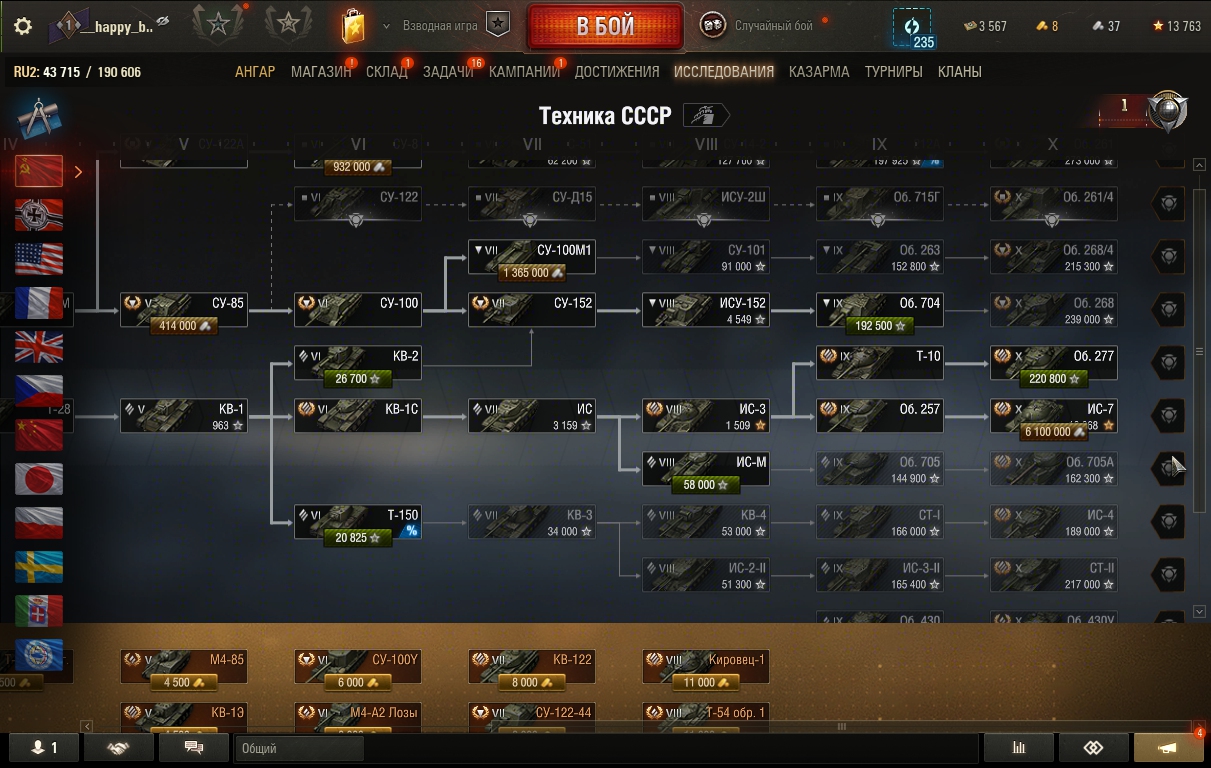Toggle the vehicle compare icon near title

pos(706,115)
